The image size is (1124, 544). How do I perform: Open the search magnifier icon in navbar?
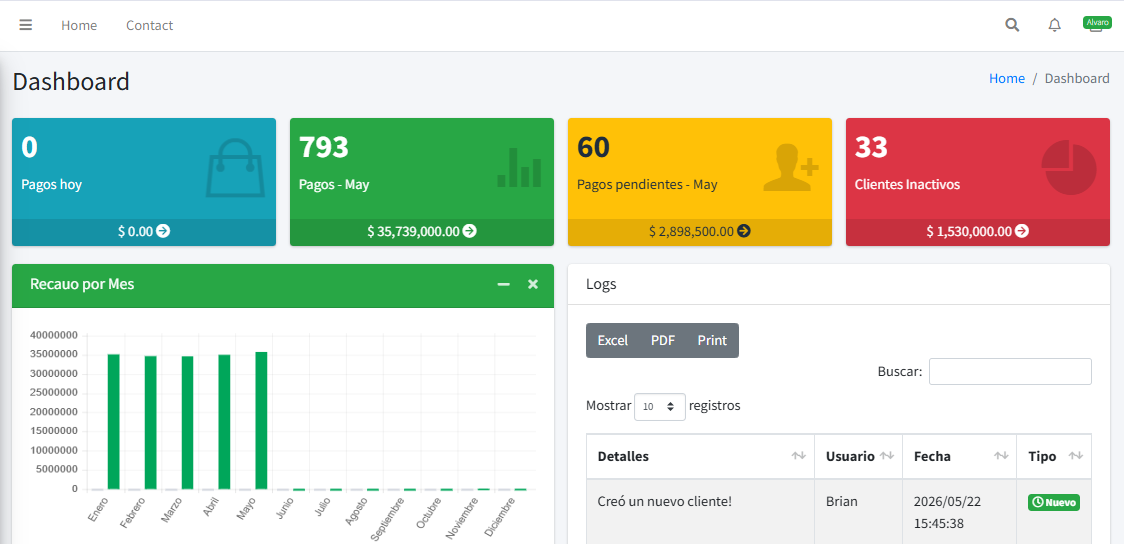(1012, 25)
